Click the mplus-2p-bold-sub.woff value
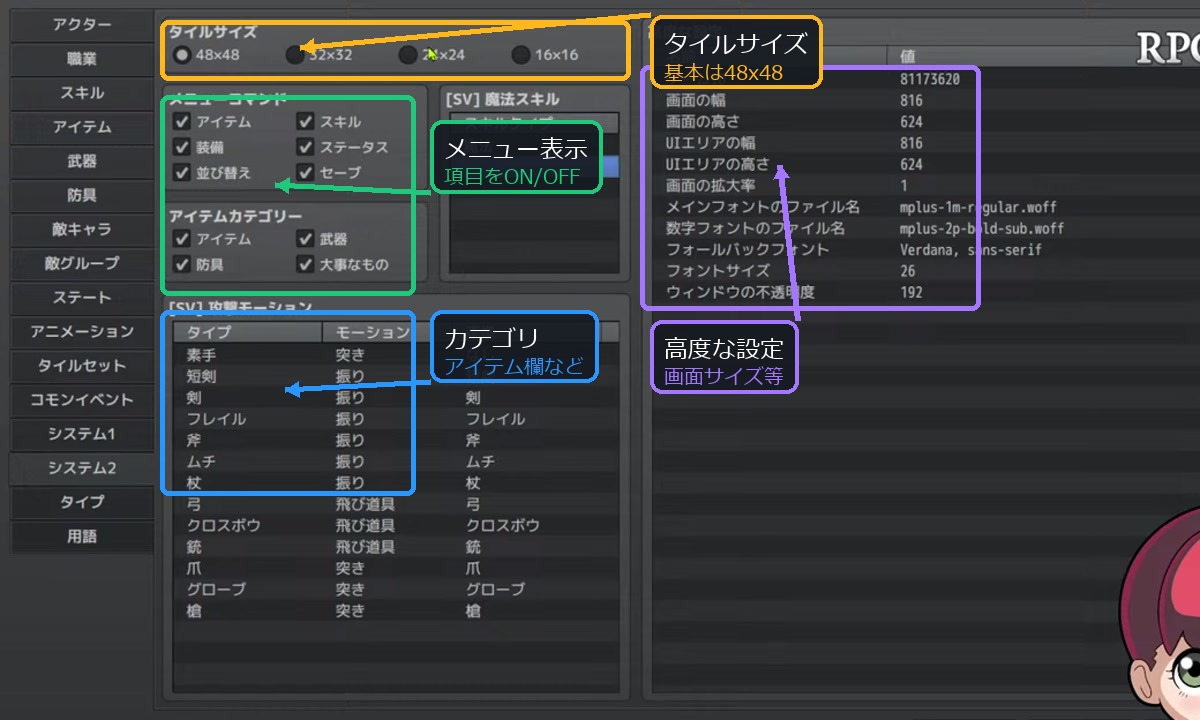The width and height of the screenshot is (1200, 720). (982, 228)
